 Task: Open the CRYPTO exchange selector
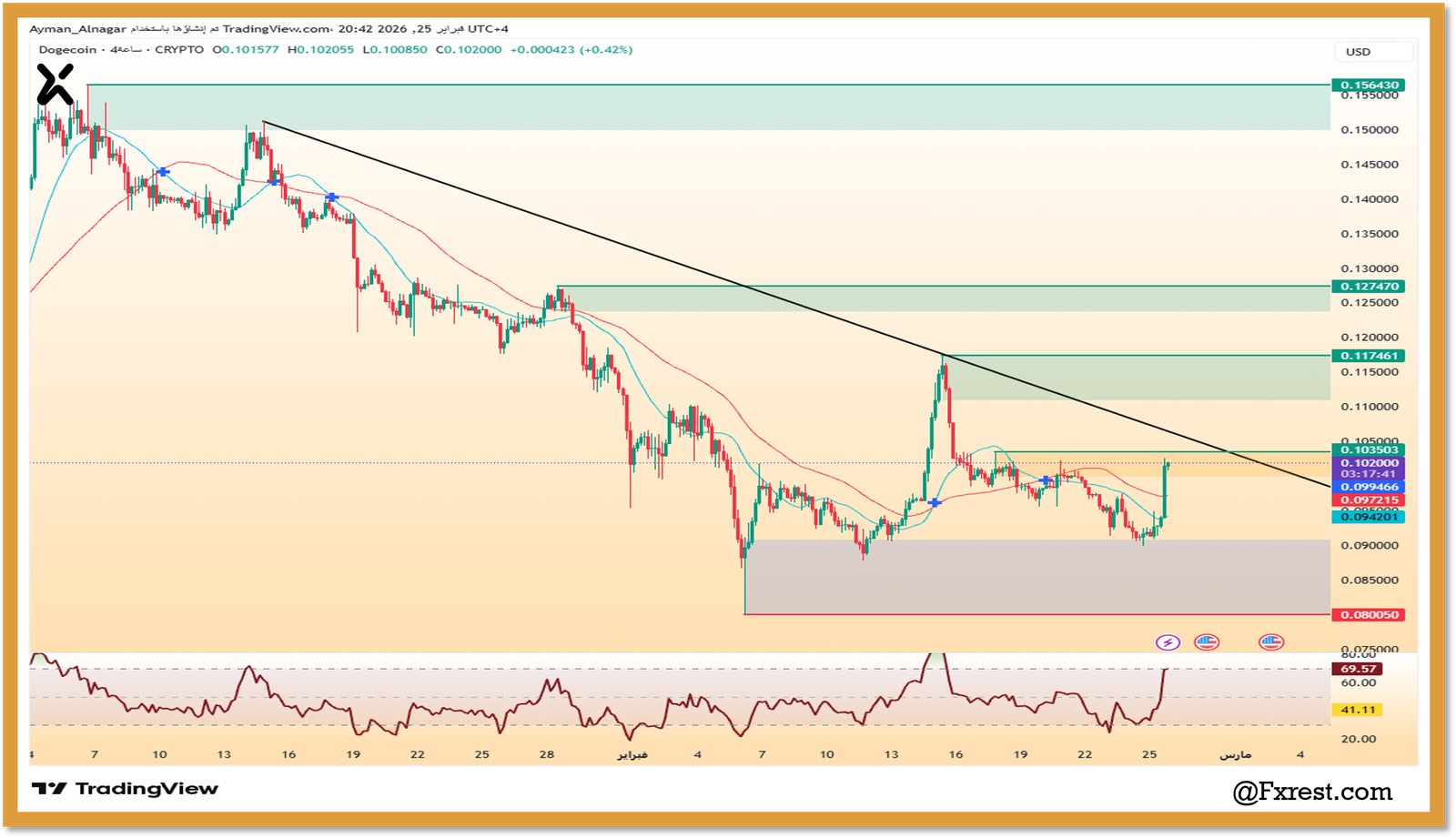pos(179,50)
